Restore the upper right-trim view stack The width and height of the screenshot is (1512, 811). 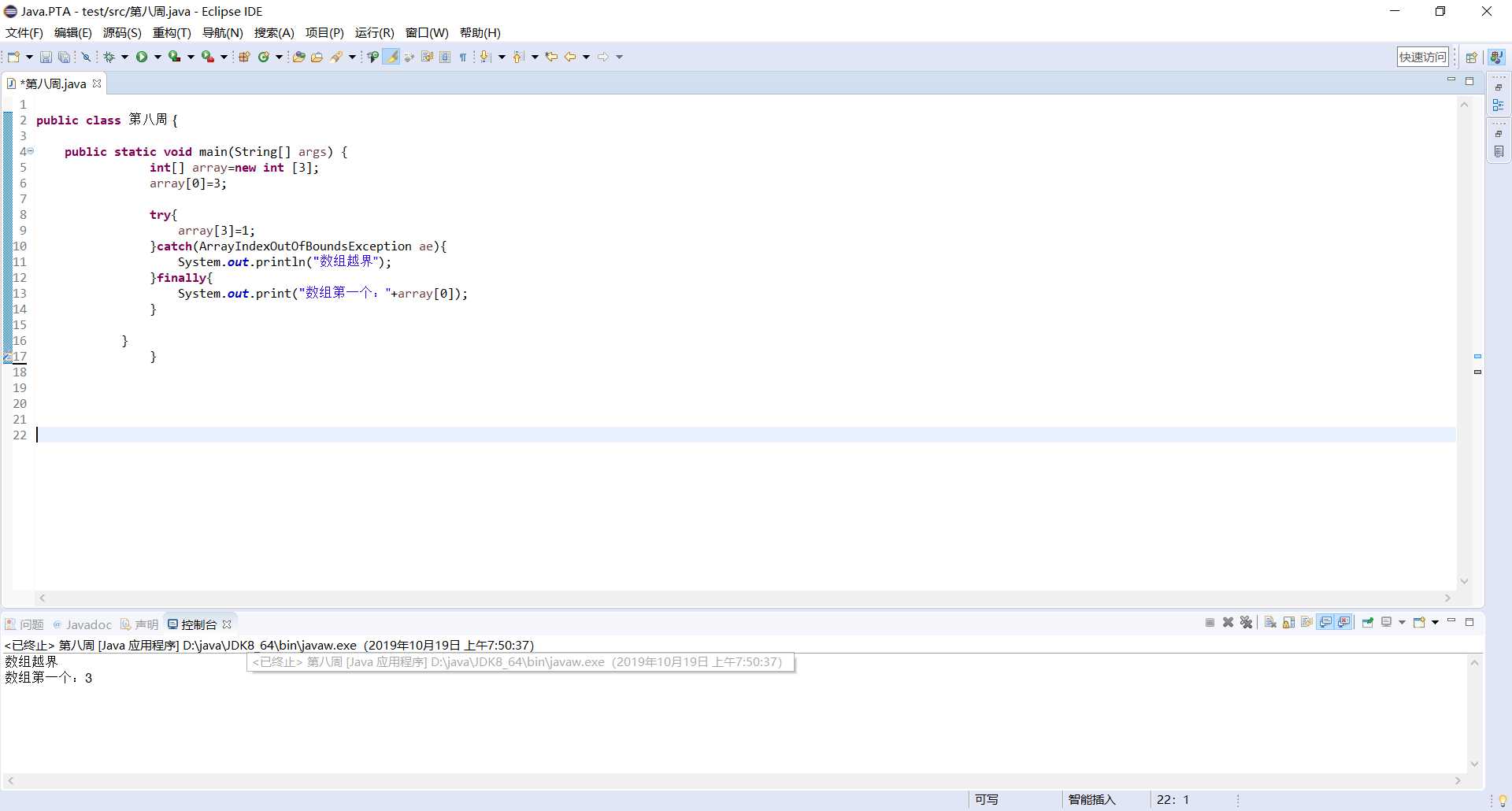coord(1499,87)
